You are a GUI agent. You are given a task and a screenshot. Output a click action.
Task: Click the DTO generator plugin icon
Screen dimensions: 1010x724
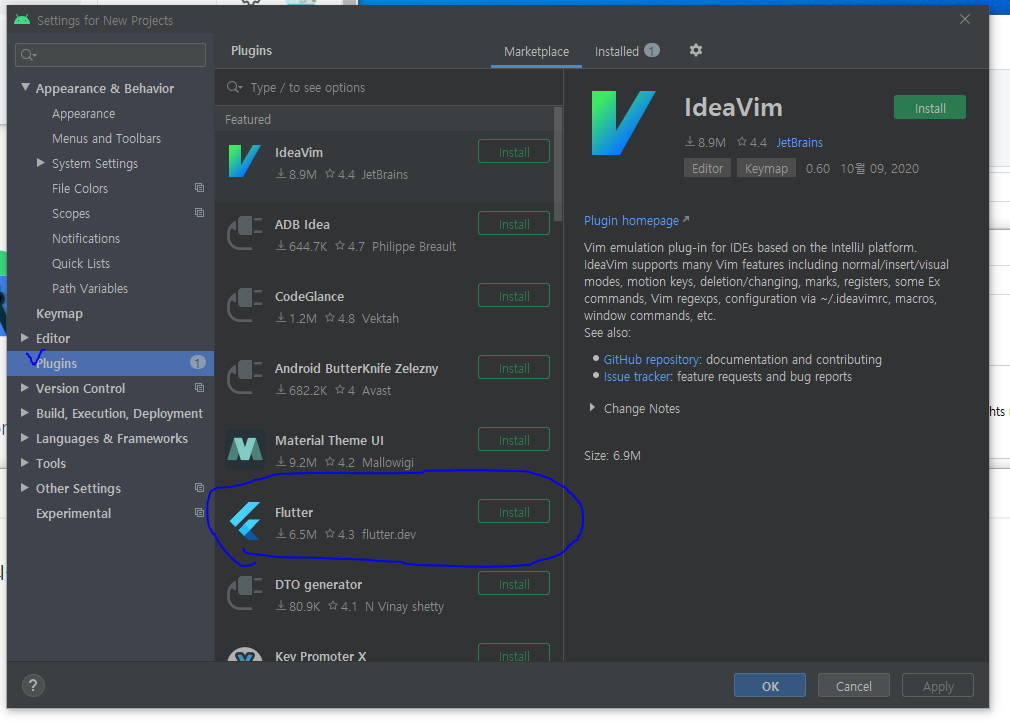(x=245, y=593)
